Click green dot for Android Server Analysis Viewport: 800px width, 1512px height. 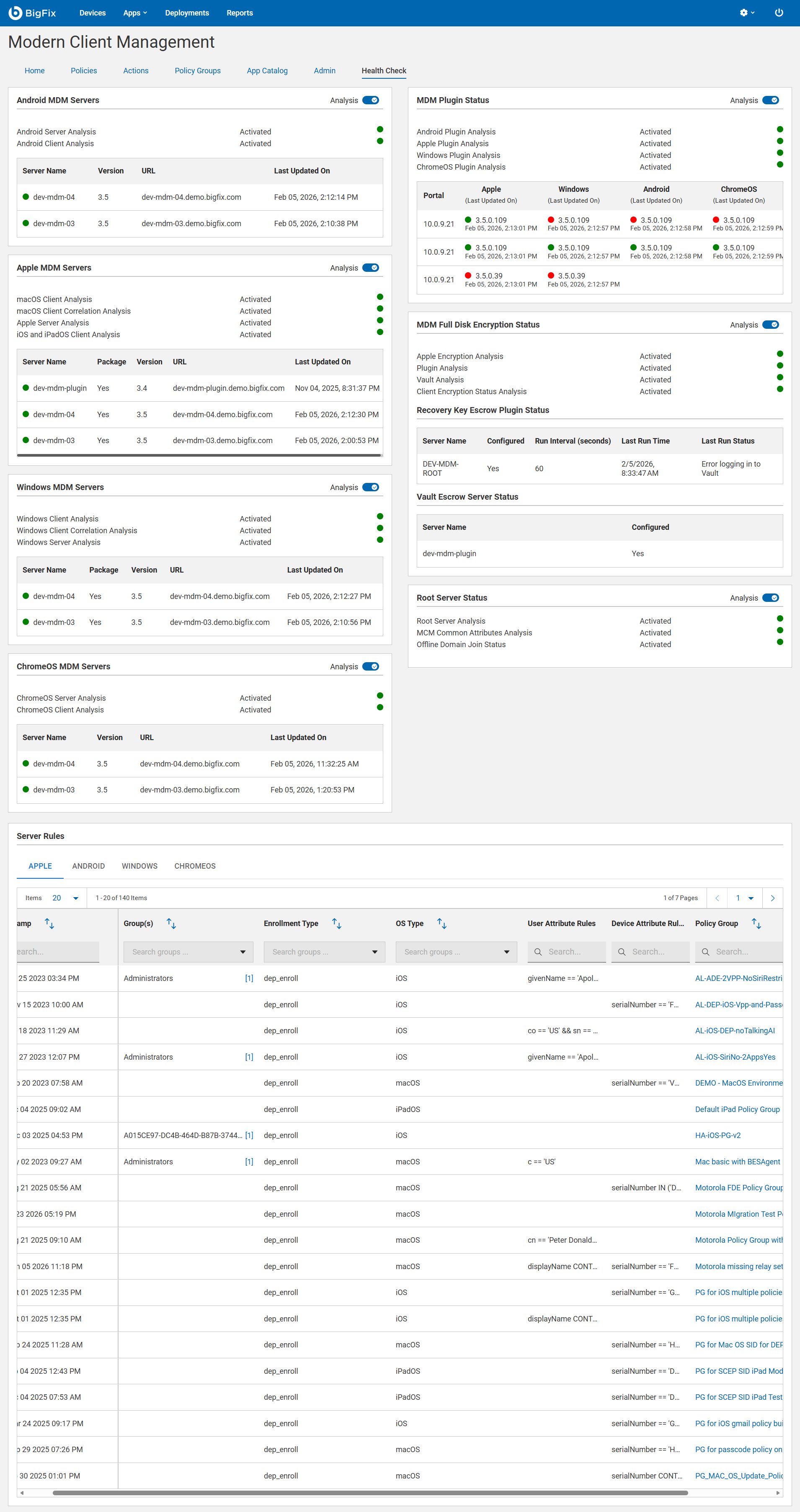pyautogui.click(x=380, y=129)
